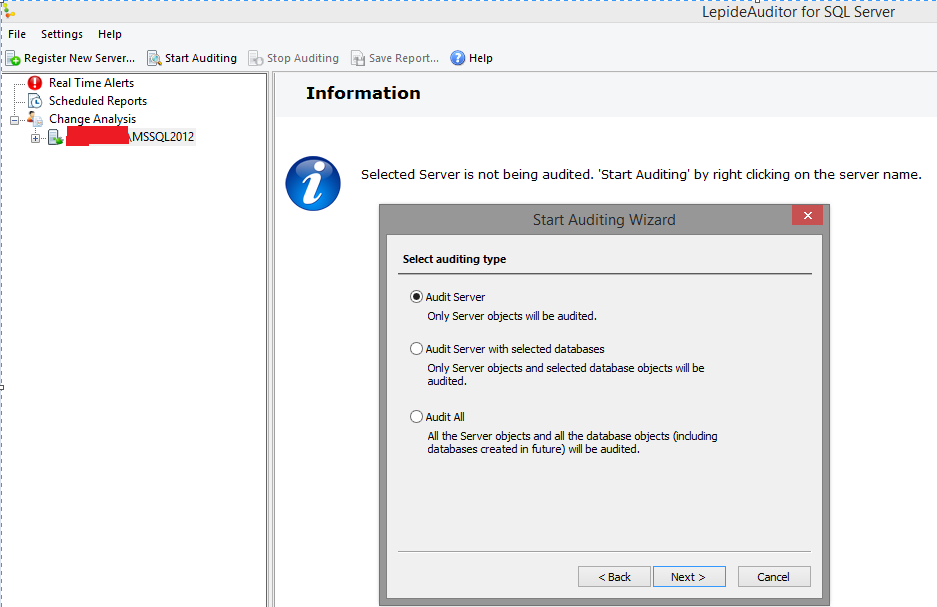Select the Audit All radio button
The width and height of the screenshot is (937, 607).
point(417,417)
